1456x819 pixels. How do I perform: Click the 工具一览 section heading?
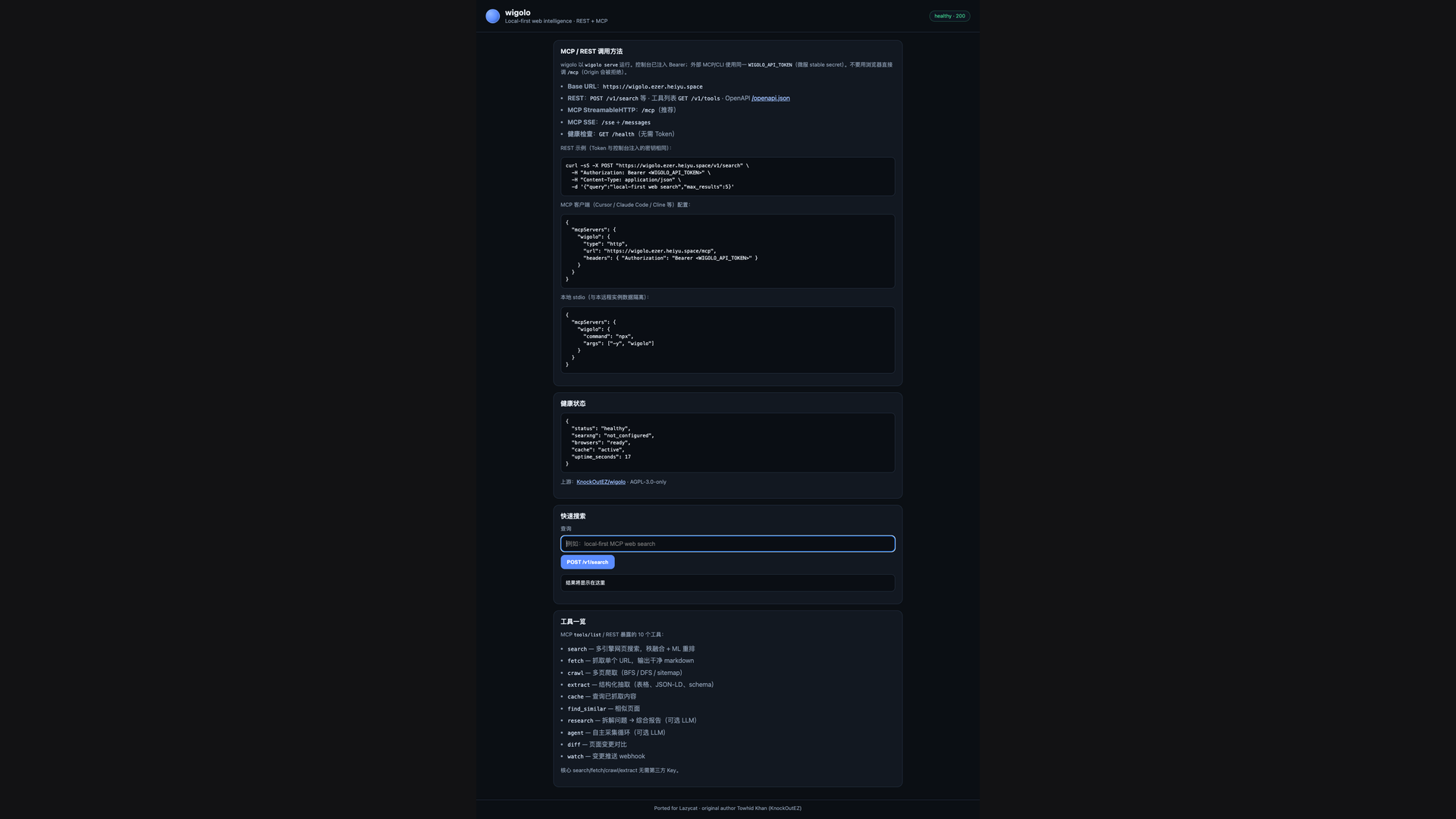(x=573, y=622)
